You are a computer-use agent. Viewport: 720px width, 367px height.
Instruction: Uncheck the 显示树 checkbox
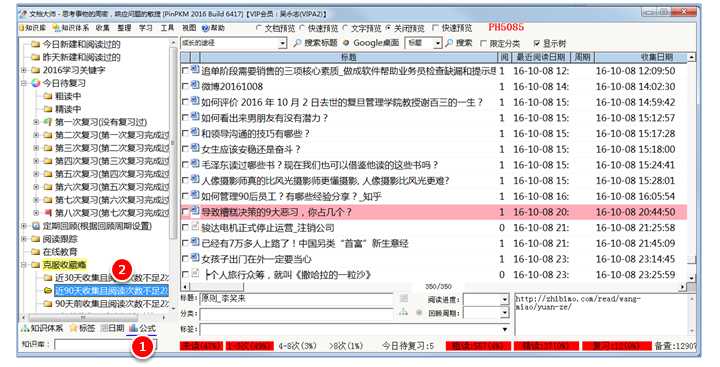(537, 43)
